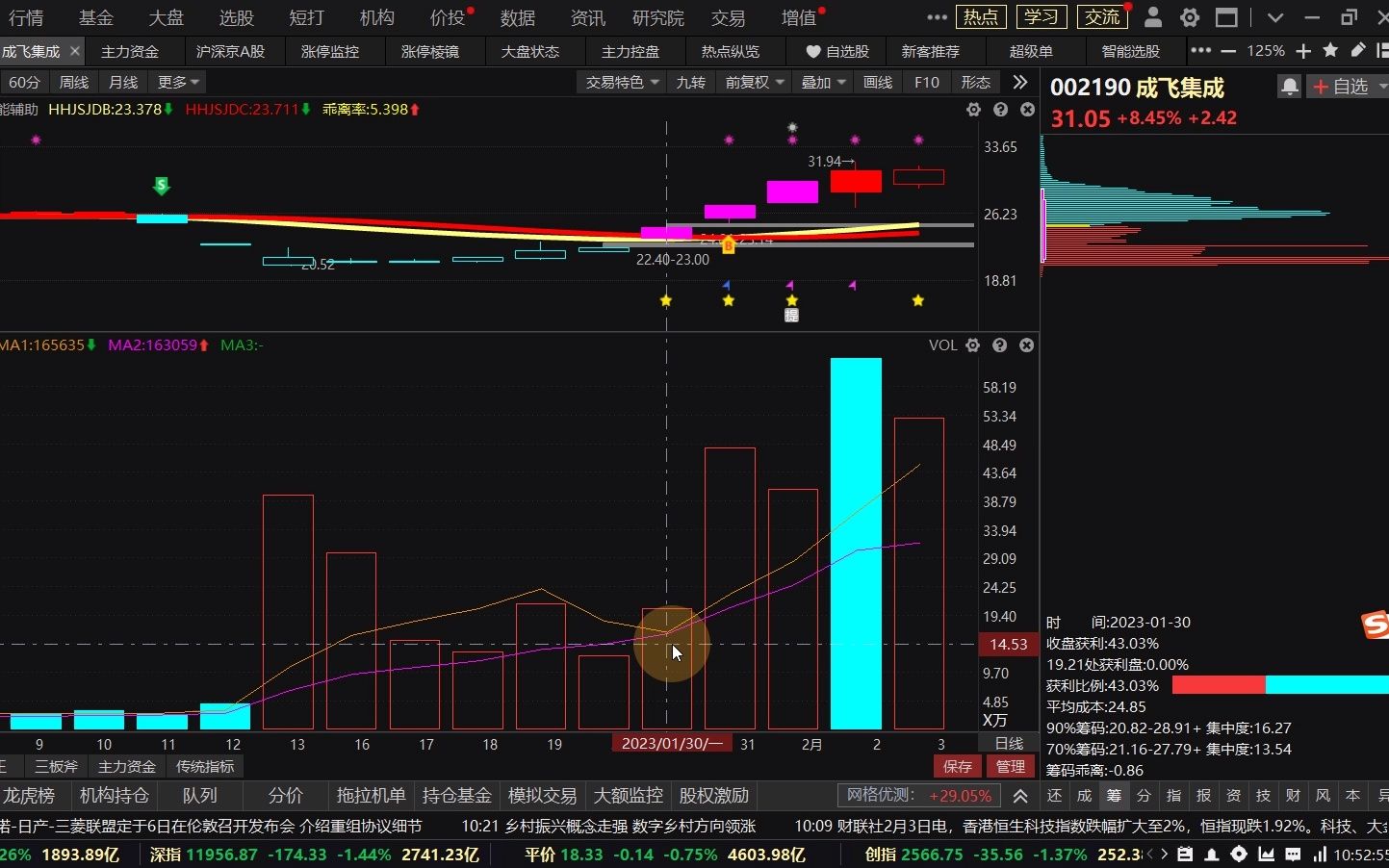Open the user account icon
Image resolution: width=1389 pixels, height=868 pixels.
coord(1153,17)
